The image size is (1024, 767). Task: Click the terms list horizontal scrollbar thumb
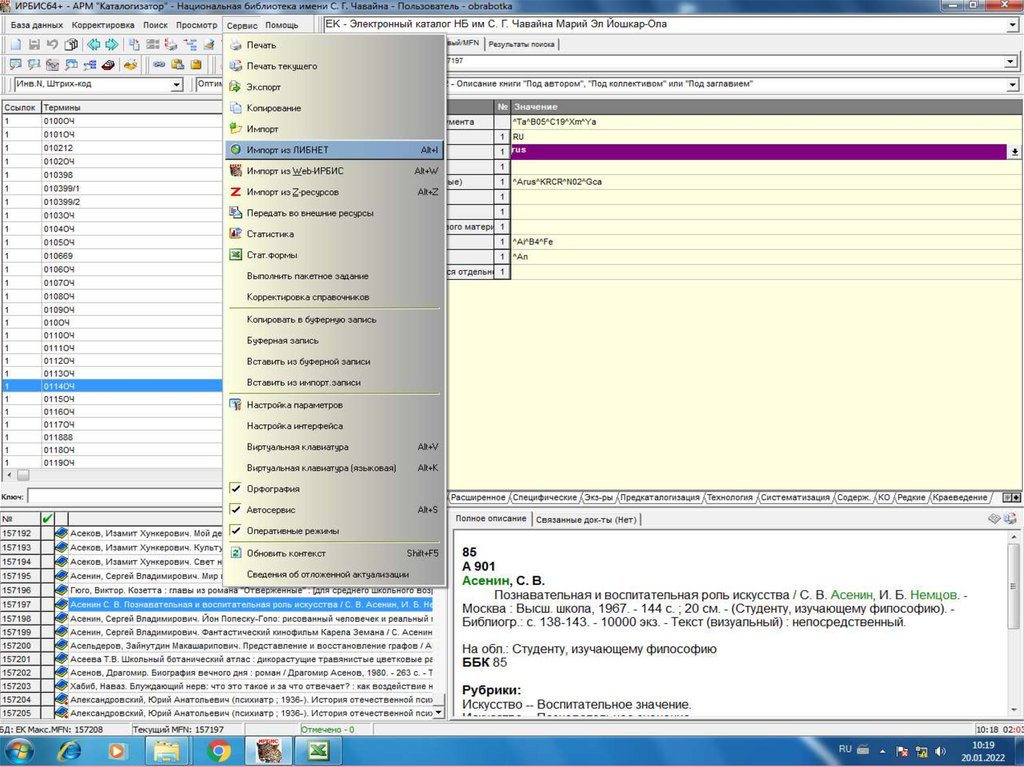click(x=23, y=475)
